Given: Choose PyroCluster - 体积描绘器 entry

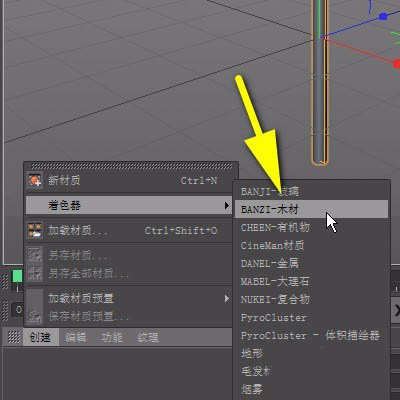Looking at the screenshot, I should click(x=311, y=335).
